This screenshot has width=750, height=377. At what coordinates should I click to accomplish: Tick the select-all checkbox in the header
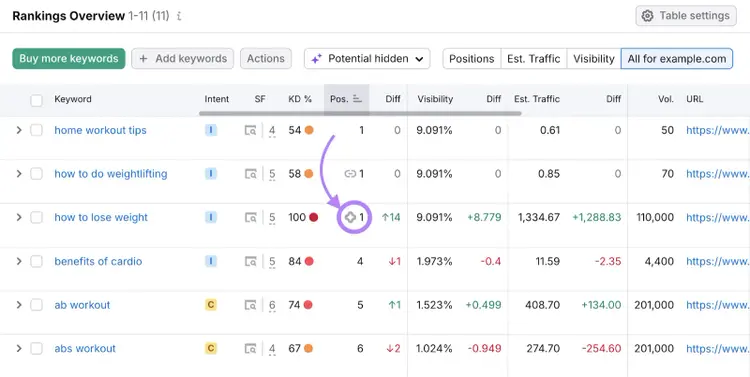pyautogui.click(x=36, y=100)
